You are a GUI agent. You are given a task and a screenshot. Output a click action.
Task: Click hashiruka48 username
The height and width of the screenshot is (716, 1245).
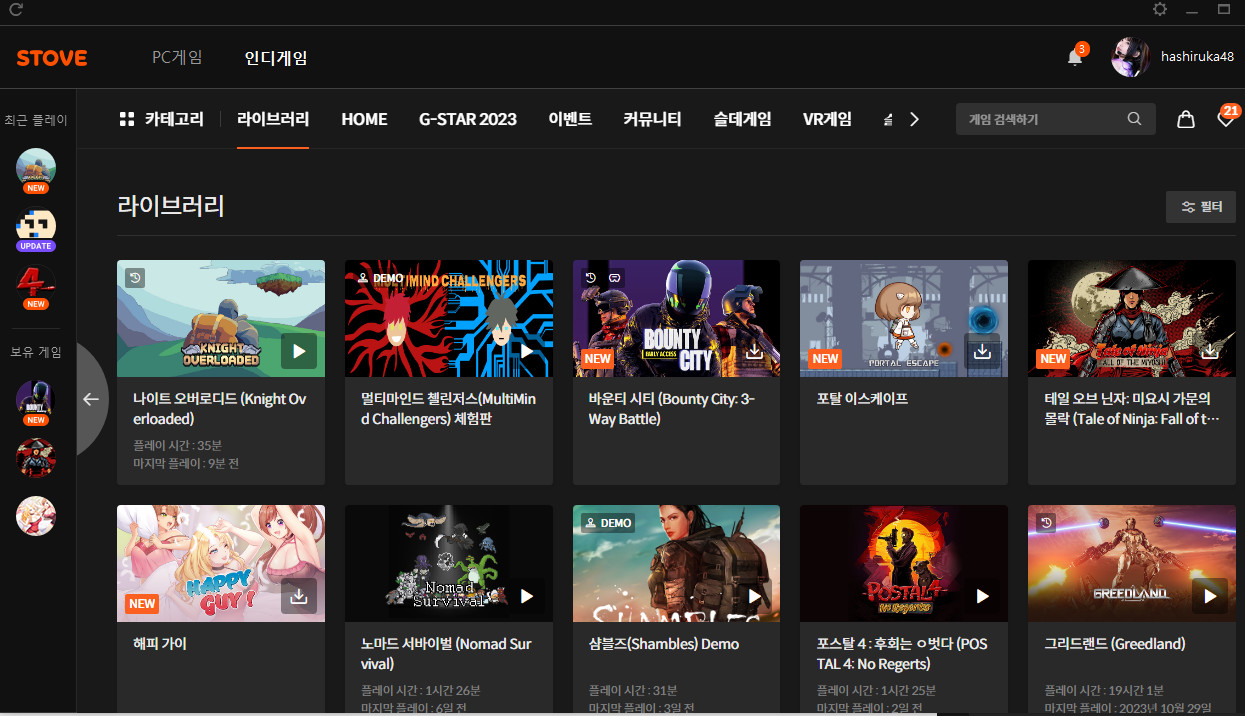(1197, 57)
